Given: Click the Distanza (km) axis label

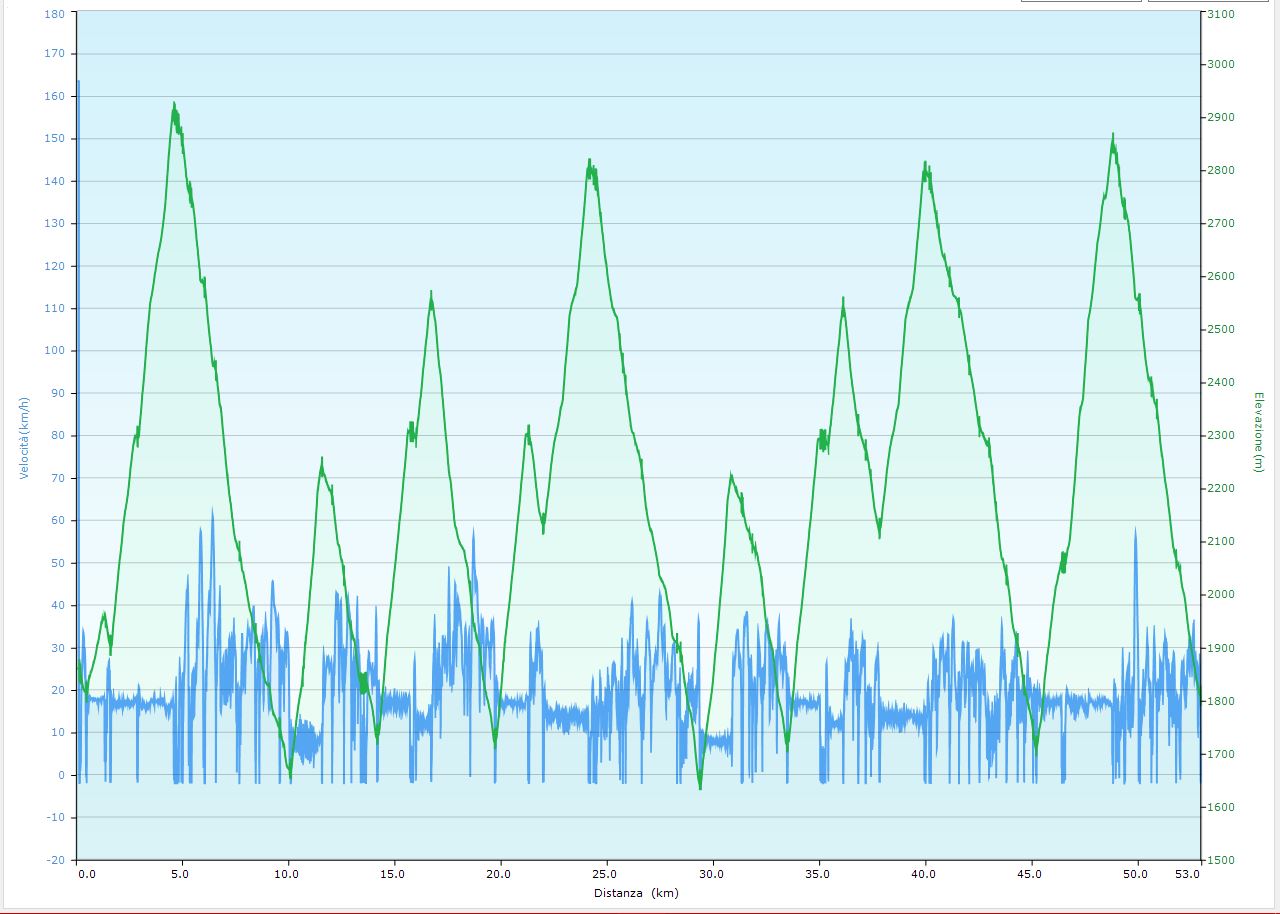Looking at the screenshot, I should (635, 893).
